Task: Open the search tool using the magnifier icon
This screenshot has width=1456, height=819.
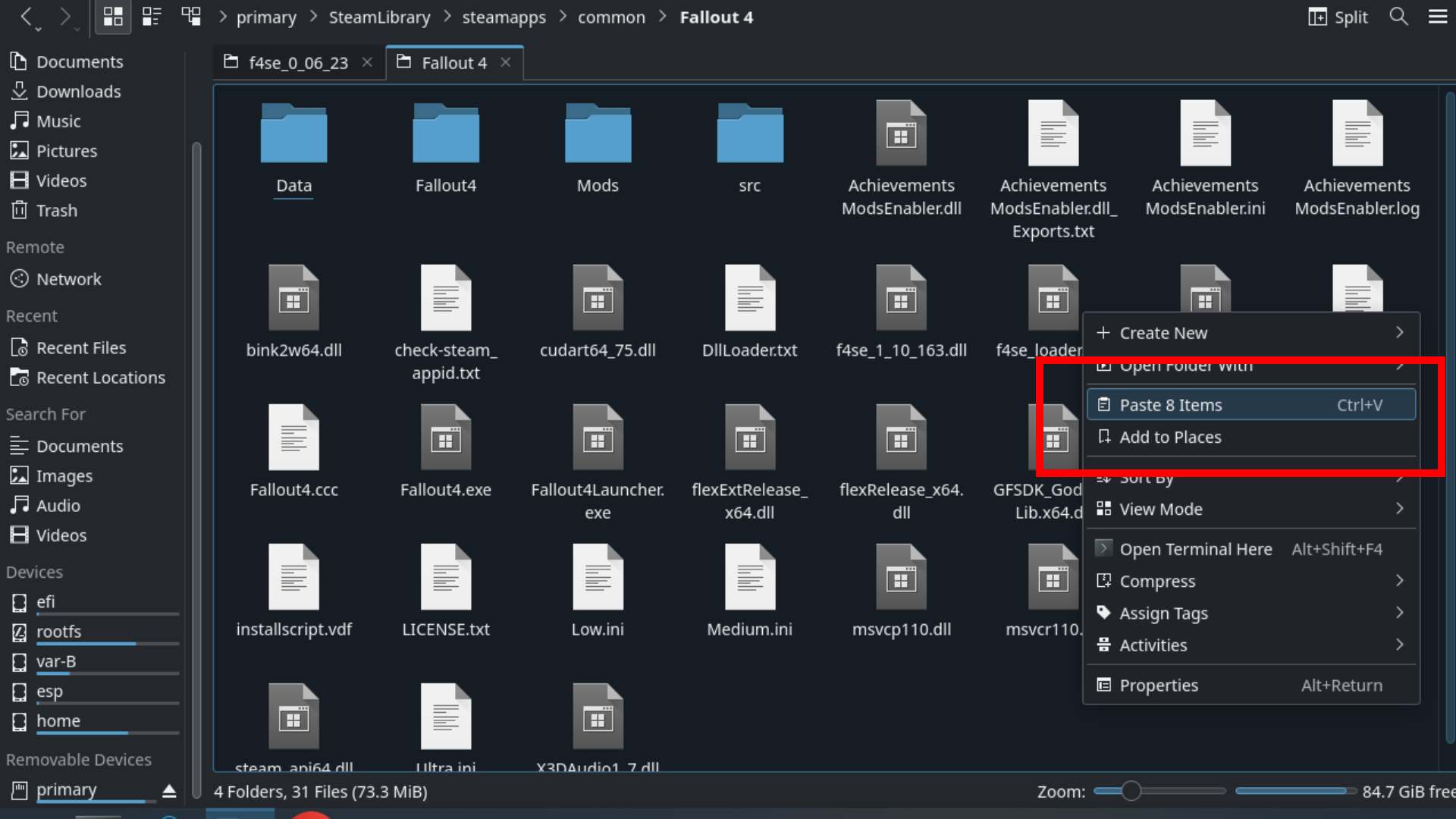Action: coord(1398,17)
